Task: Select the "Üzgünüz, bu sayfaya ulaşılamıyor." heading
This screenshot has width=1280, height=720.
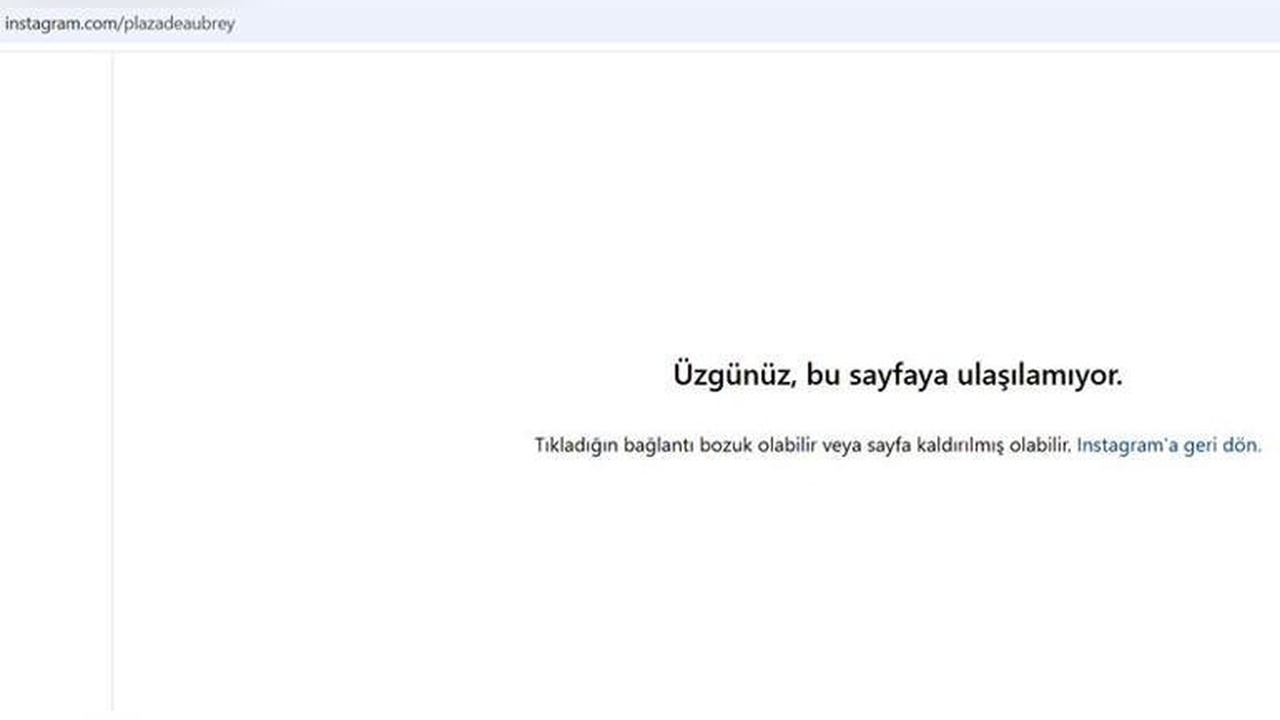Action: (x=898, y=376)
